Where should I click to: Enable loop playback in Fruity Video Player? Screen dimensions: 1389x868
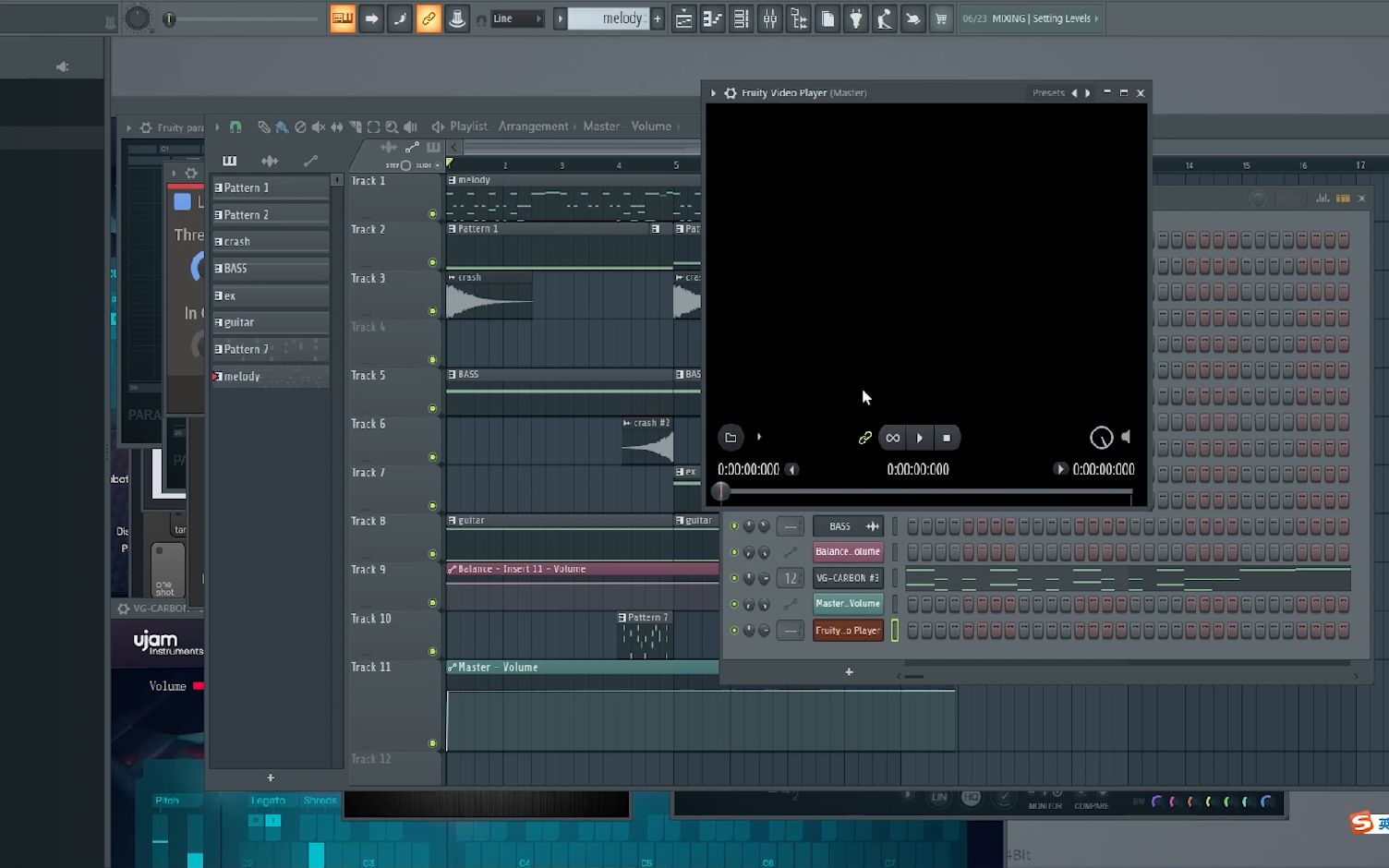tap(892, 437)
